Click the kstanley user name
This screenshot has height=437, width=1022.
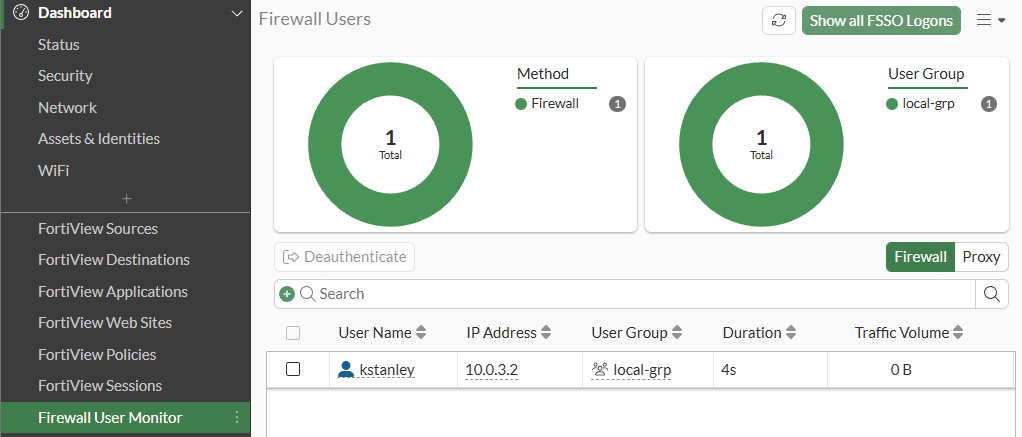tap(387, 370)
